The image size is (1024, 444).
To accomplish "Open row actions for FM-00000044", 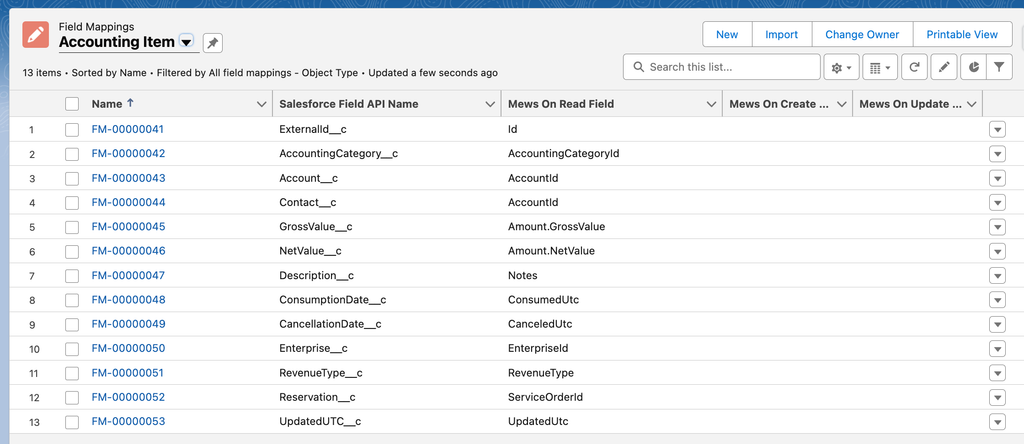I will (x=997, y=202).
